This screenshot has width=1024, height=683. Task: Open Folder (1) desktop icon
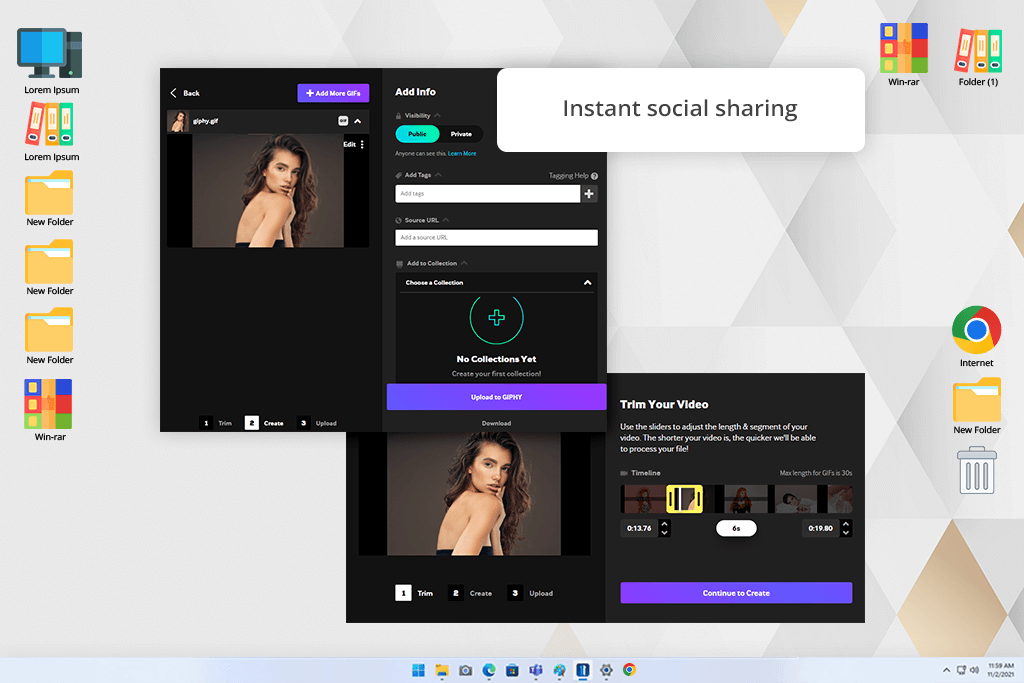978,57
